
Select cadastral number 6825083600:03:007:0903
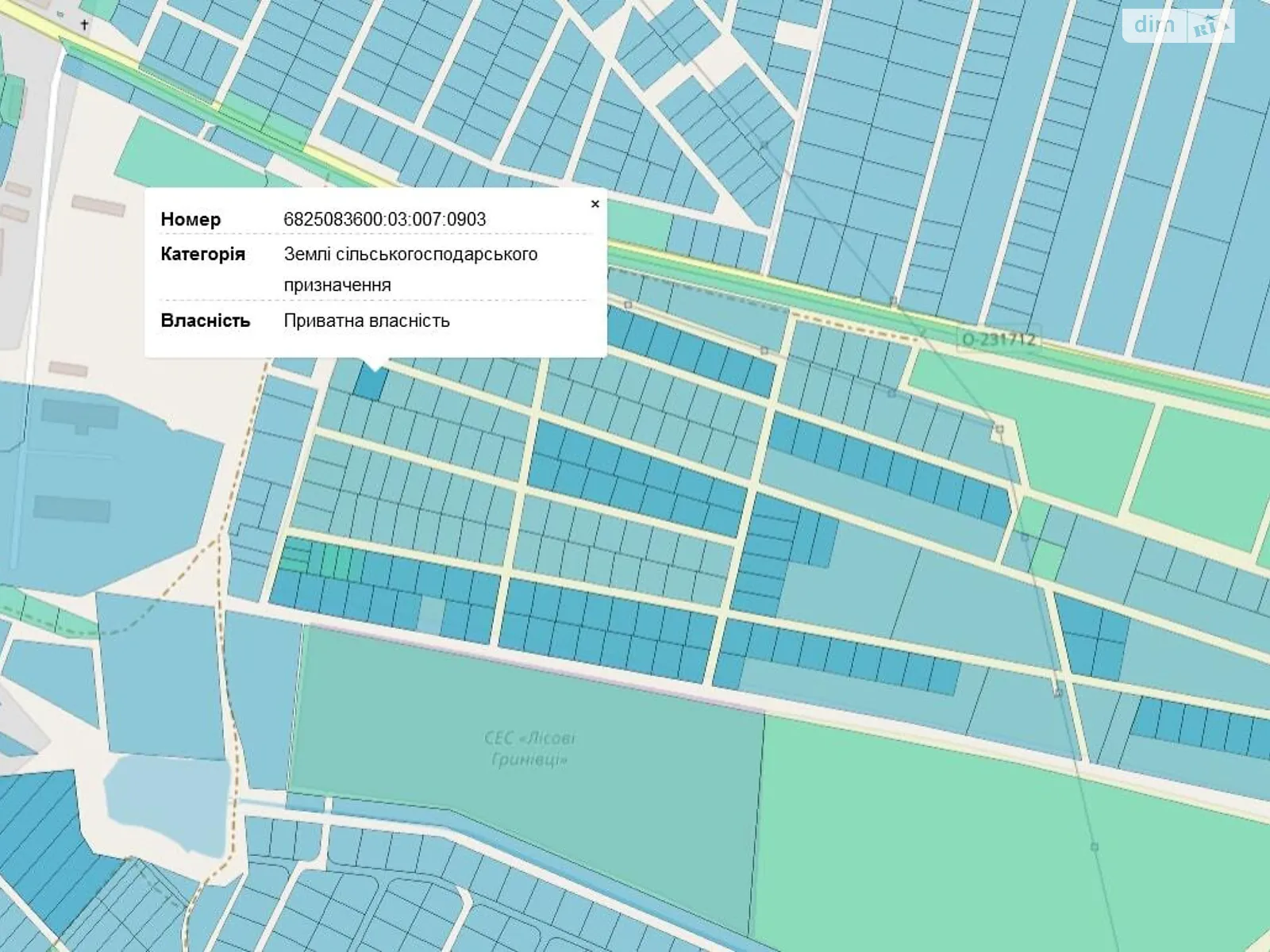(x=385, y=219)
